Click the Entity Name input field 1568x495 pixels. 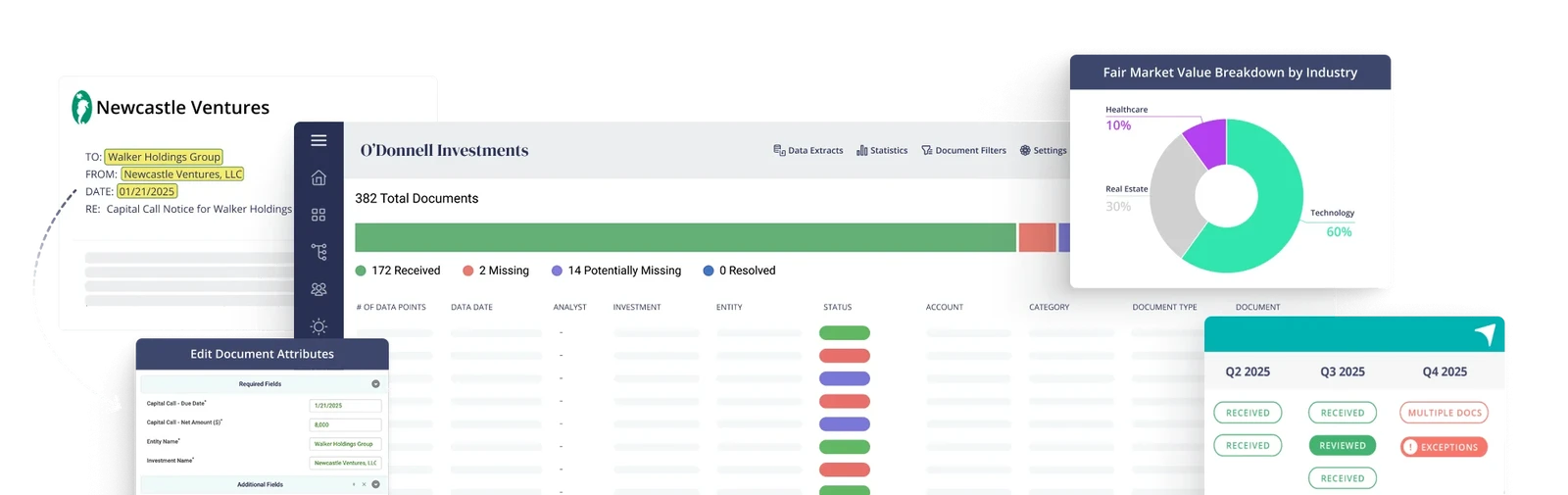(x=345, y=444)
